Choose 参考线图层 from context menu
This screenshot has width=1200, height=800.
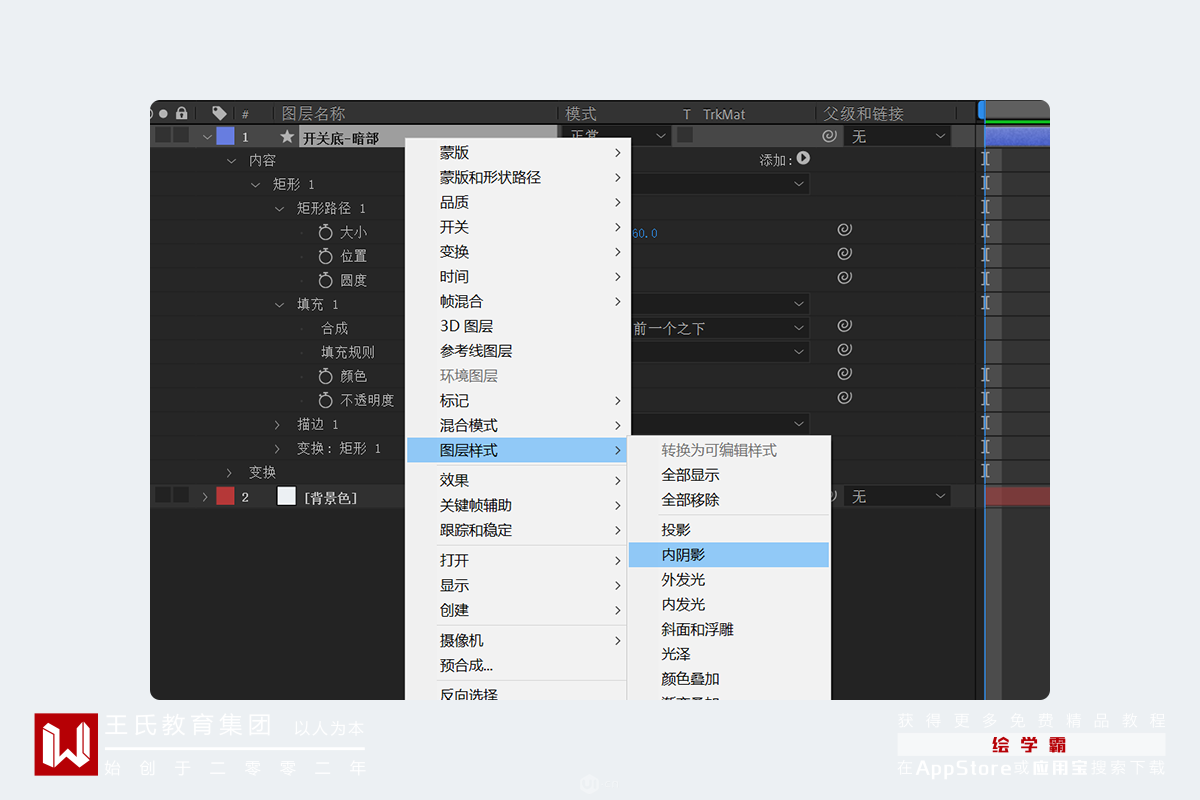518,351
